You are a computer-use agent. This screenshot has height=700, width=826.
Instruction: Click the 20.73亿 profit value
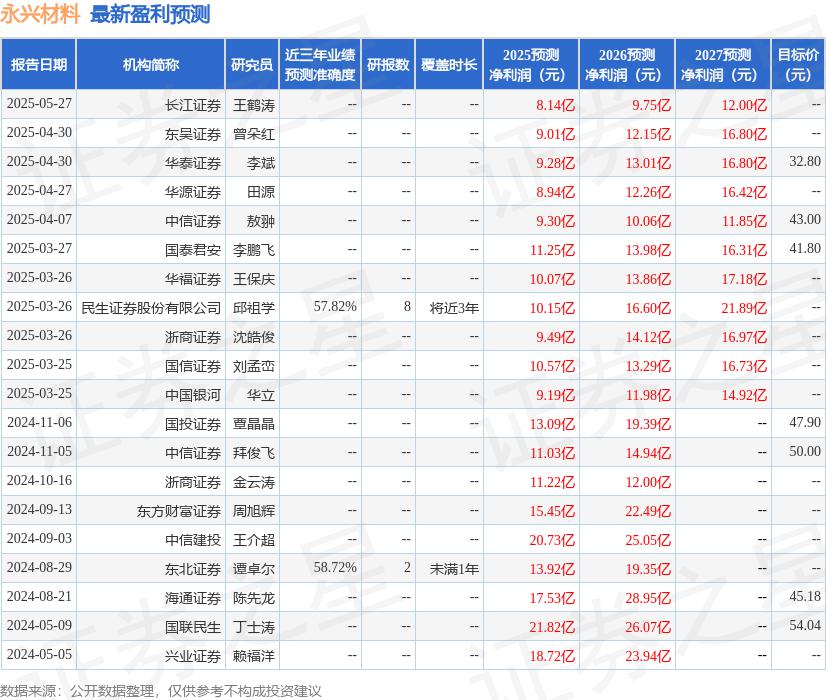tap(552, 540)
